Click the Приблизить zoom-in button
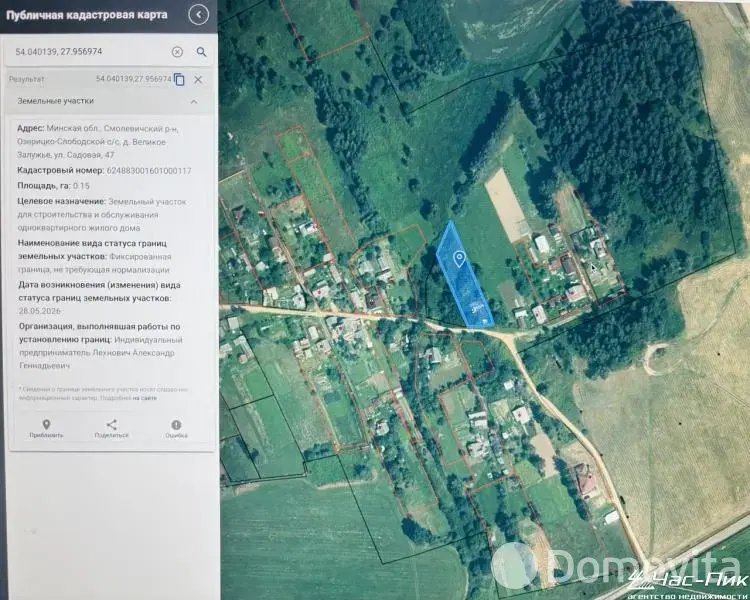This screenshot has height=600, width=750. [x=46, y=429]
